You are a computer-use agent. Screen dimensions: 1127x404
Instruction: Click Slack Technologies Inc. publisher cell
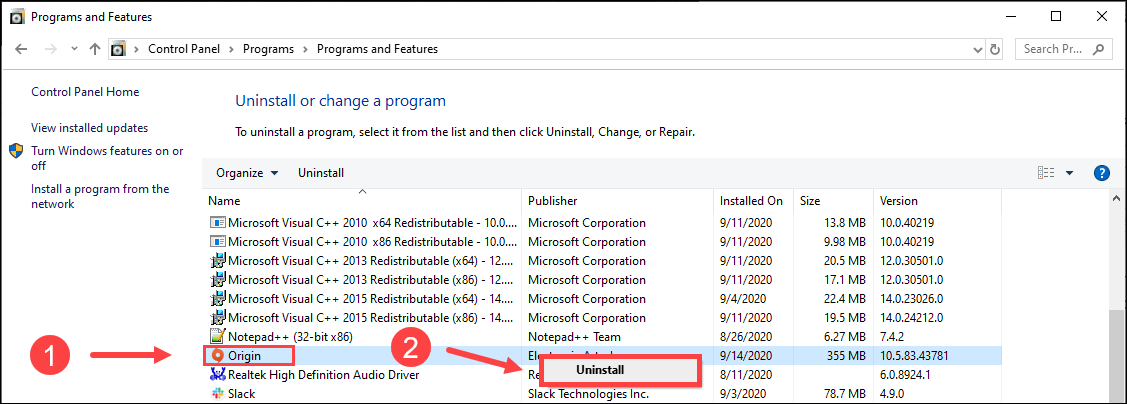(589, 393)
